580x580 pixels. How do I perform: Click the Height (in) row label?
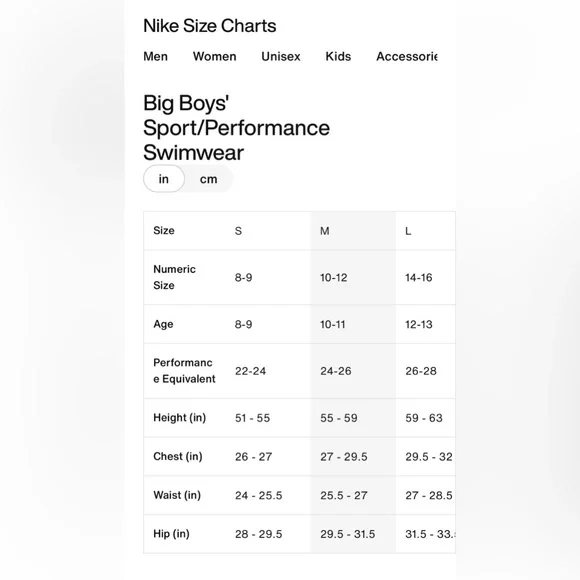coord(179,418)
